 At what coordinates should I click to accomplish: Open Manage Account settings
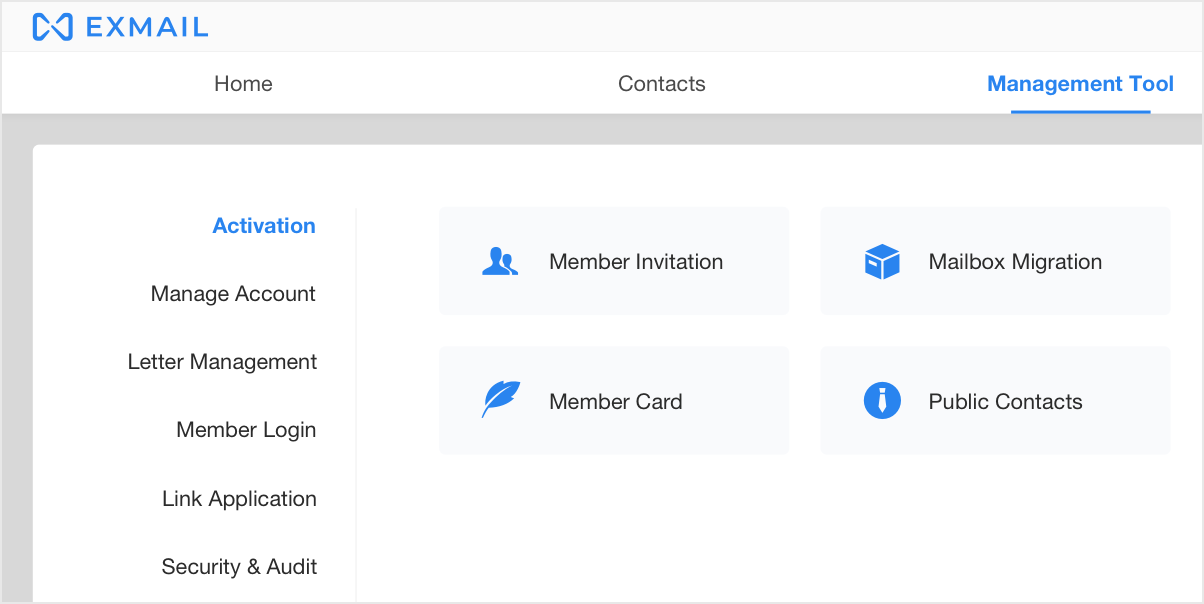tap(232, 293)
